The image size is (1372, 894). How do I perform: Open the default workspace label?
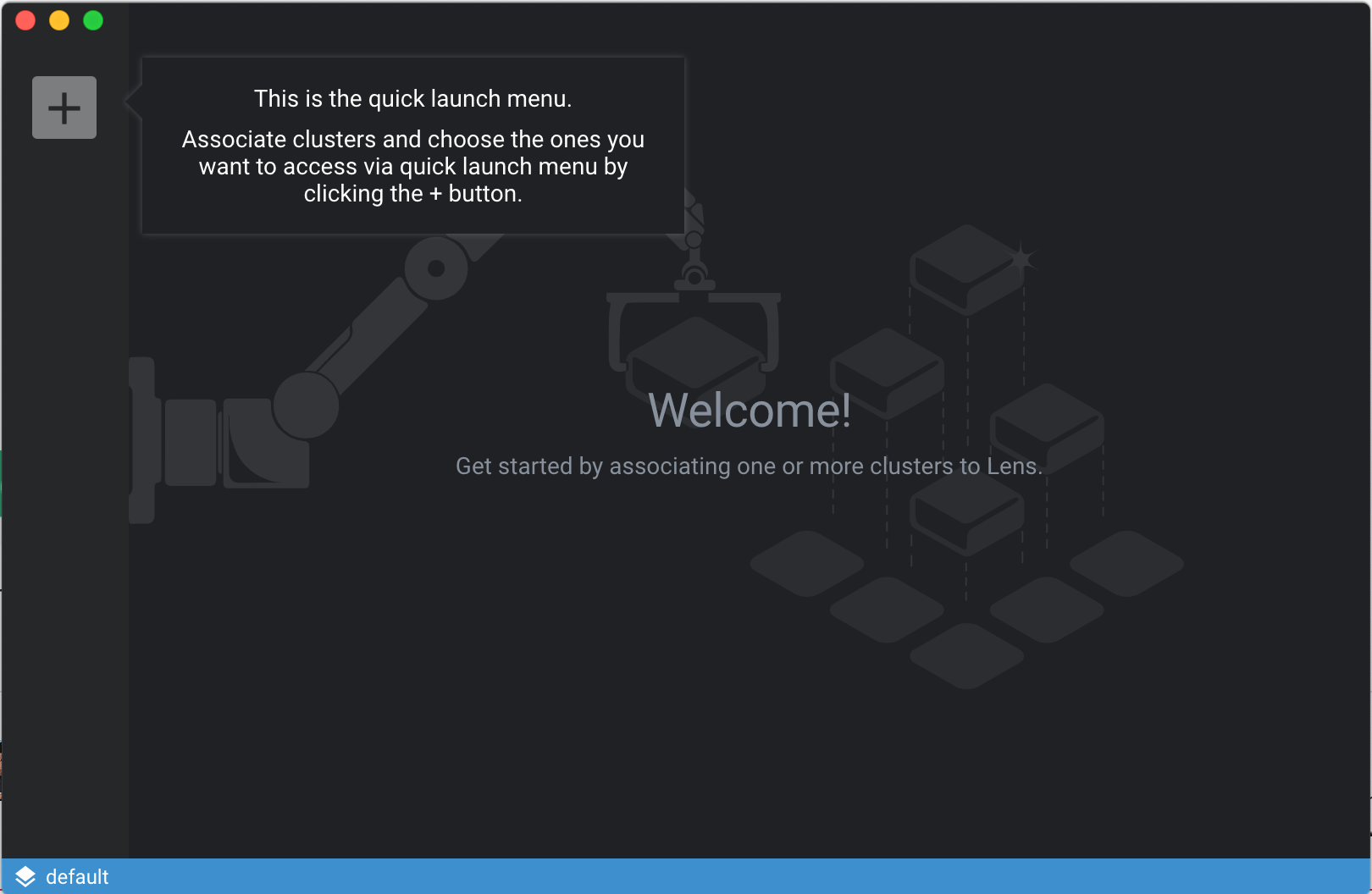77,877
